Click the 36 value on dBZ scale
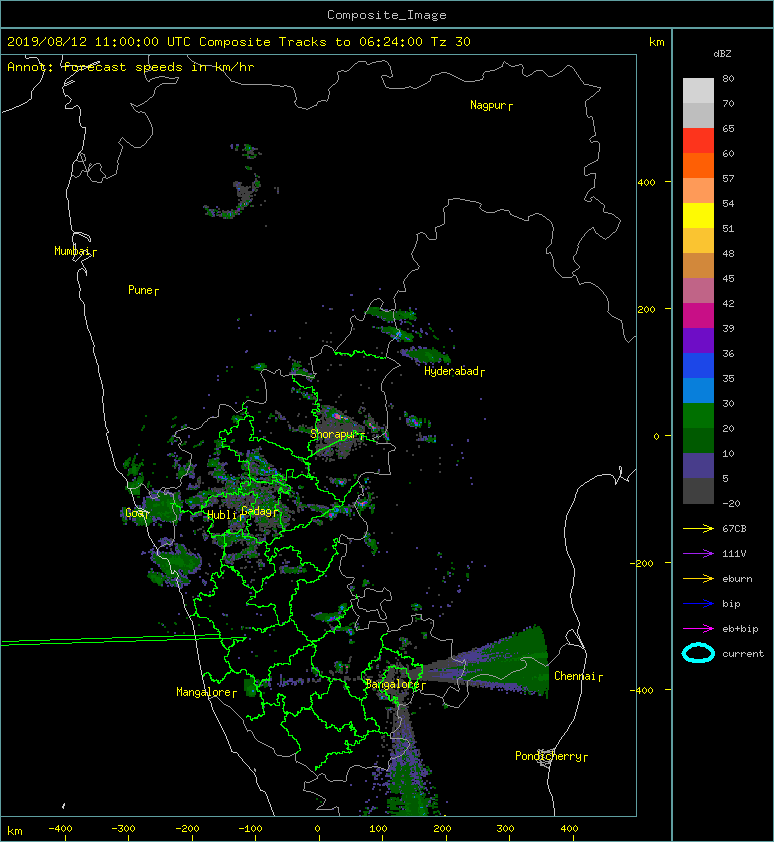 [728, 353]
